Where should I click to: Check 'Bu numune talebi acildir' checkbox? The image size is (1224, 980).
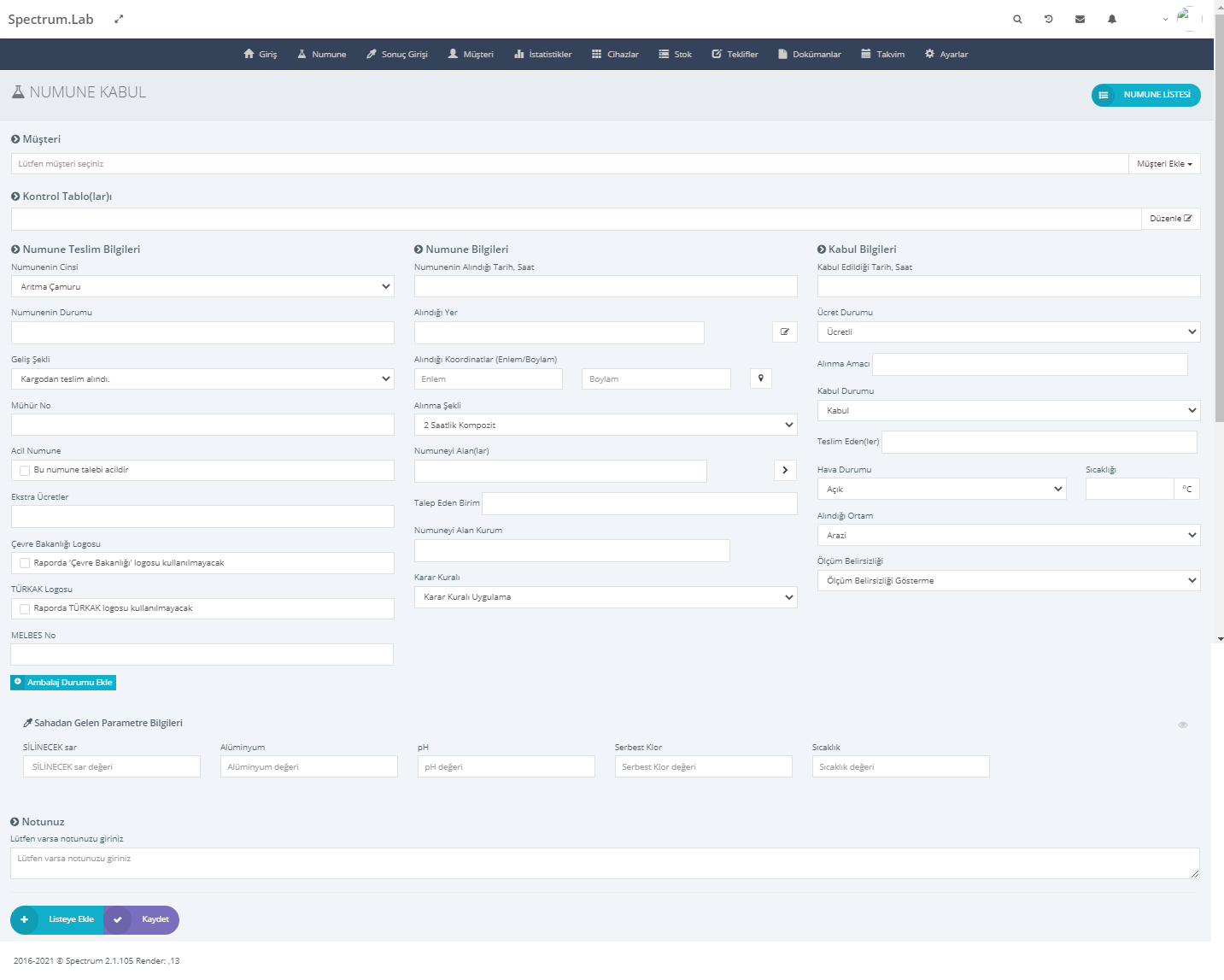25,470
